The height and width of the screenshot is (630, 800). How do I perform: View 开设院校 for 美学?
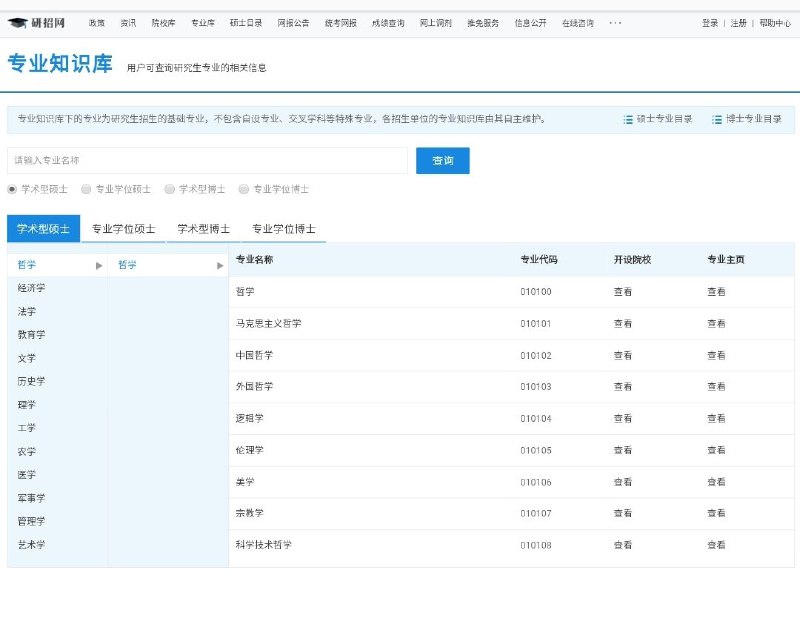click(623, 482)
